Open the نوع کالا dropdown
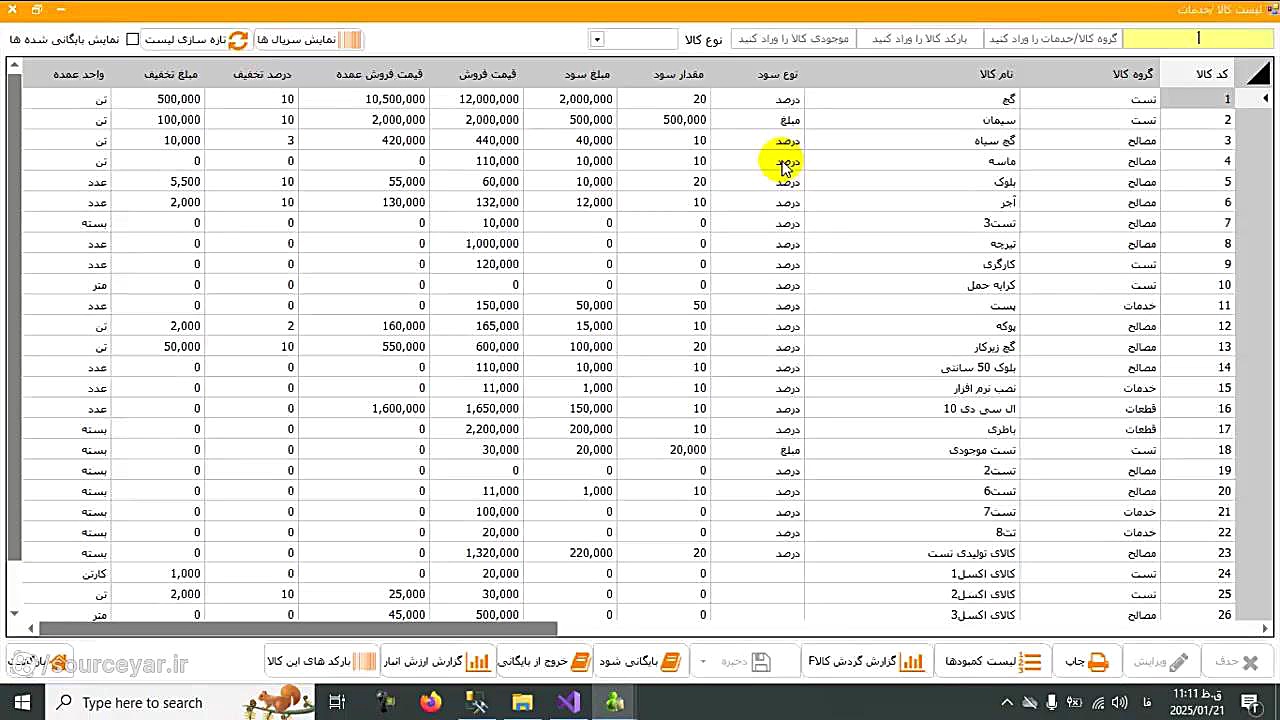Viewport: 1280px width, 720px height. coord(597,40)
